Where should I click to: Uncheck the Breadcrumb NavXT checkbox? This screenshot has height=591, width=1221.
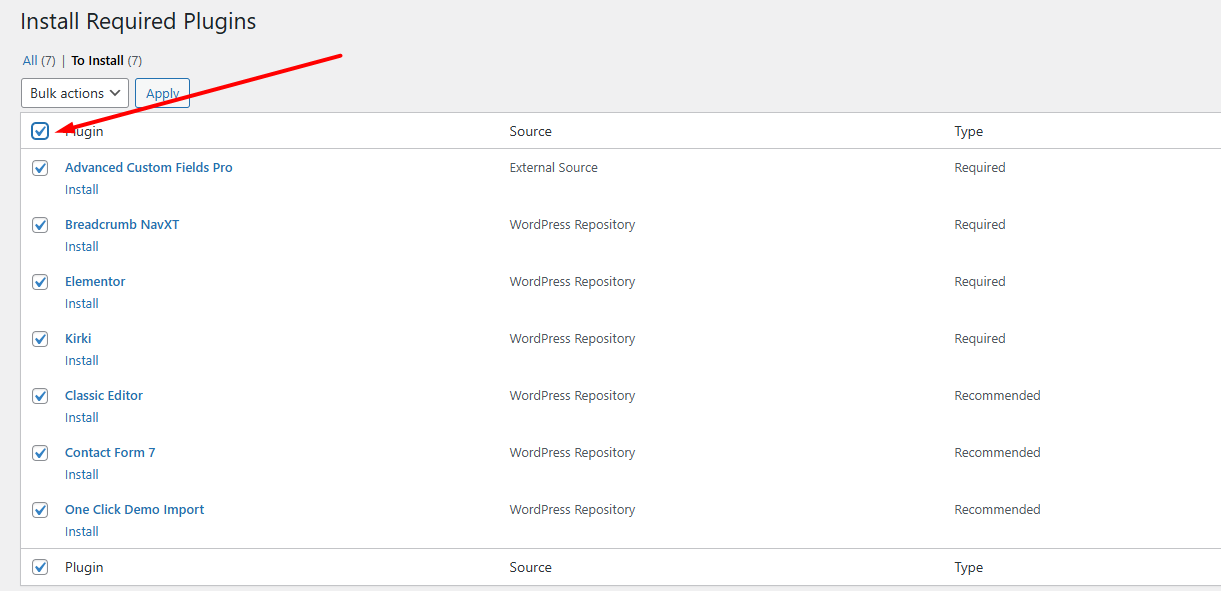pos(40,225)
